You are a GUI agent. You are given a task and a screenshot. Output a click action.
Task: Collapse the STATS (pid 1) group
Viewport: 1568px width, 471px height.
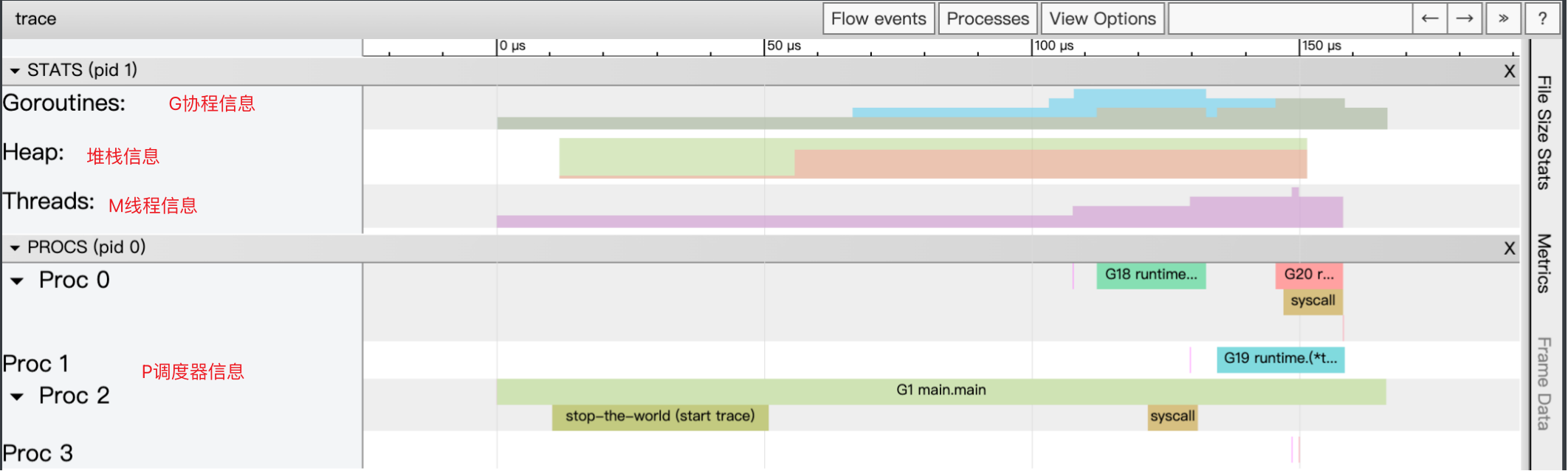[15, 72]
